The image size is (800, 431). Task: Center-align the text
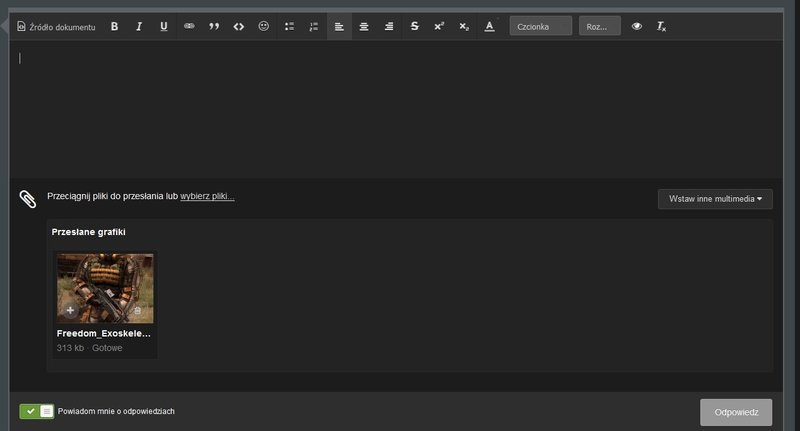click(x=364, y=27)
